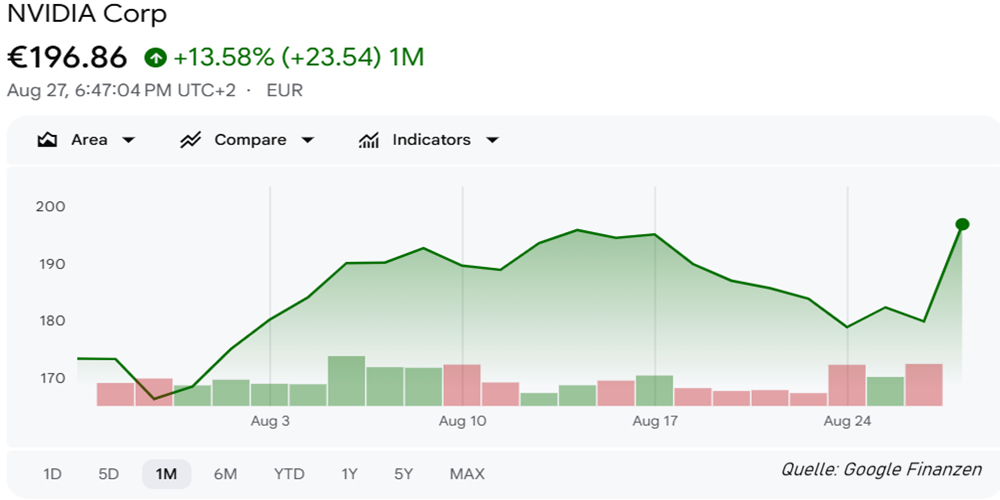Switch to the YTD time range

(289, 474)
